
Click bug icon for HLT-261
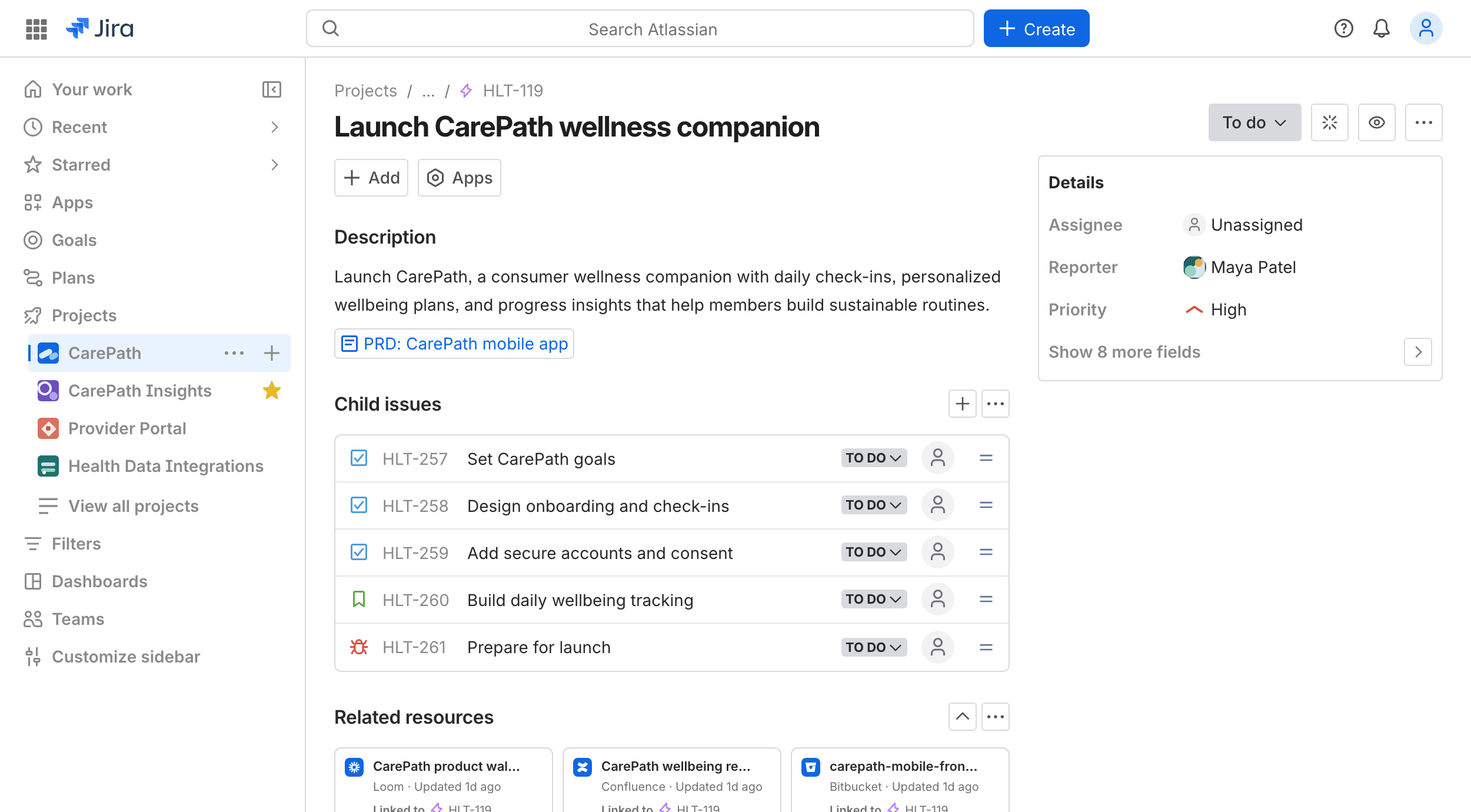(358, 647)
